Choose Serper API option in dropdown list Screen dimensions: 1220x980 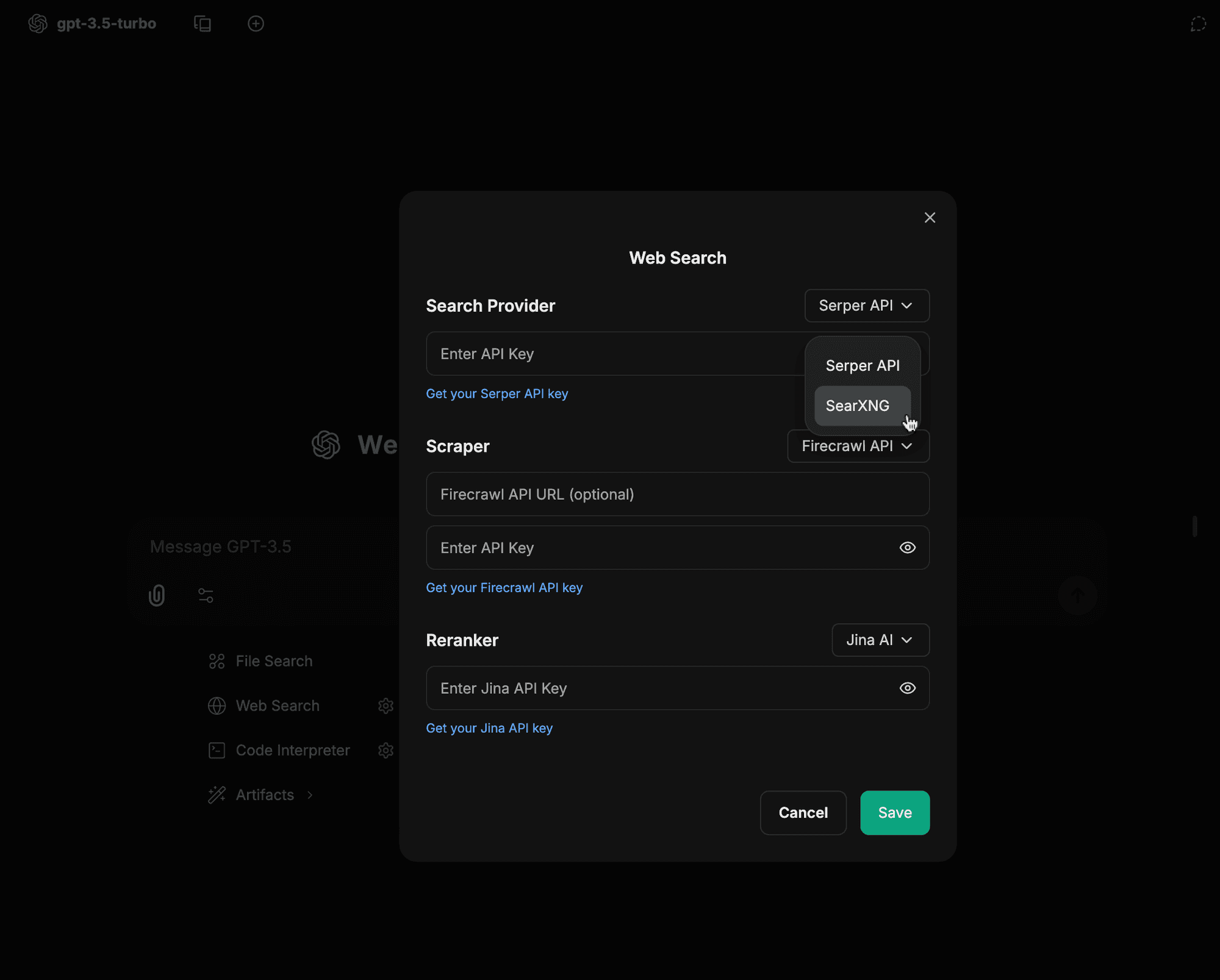(863, 365)
